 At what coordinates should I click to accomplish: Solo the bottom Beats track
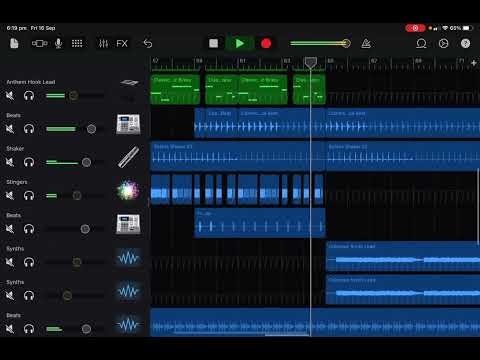pos(29,329)
